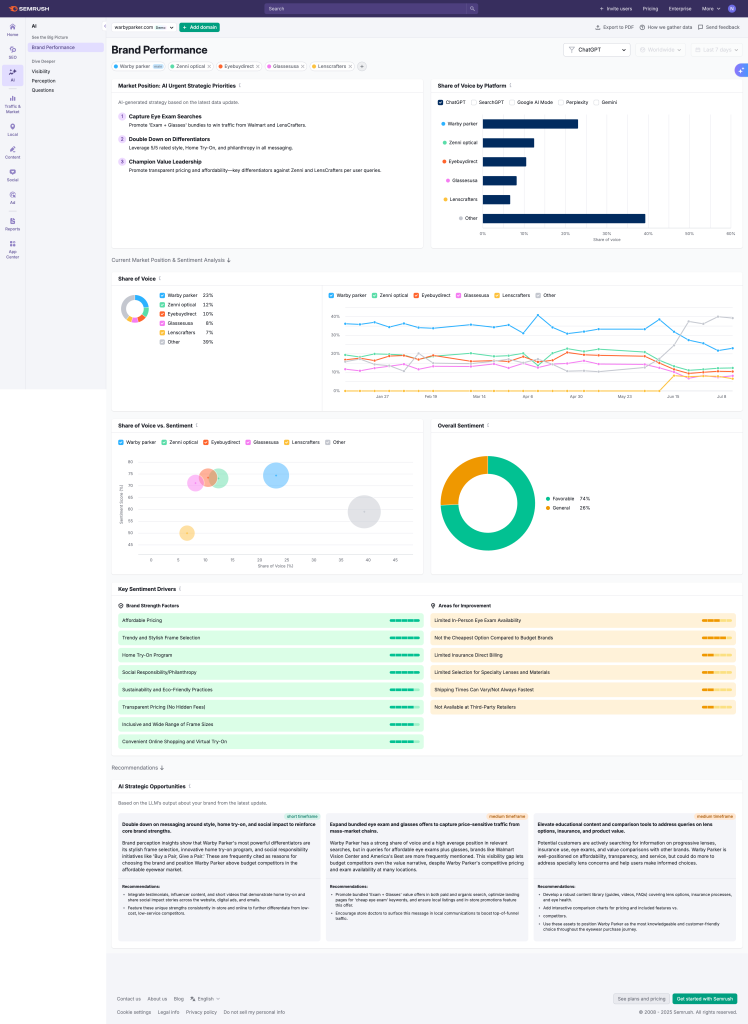Click the search magnifier icon
This screenshot has width=748, height=1024.
(472, 8)
